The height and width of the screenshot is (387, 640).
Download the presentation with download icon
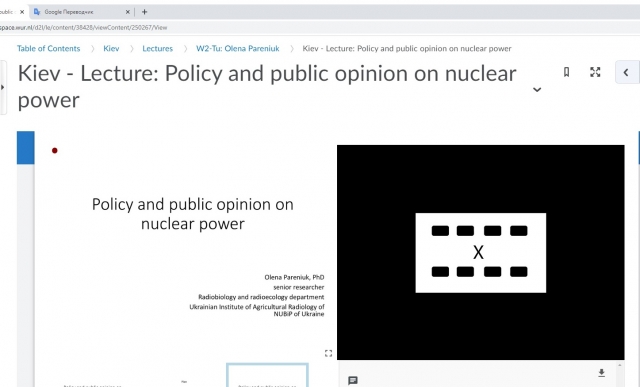point(601,372)
